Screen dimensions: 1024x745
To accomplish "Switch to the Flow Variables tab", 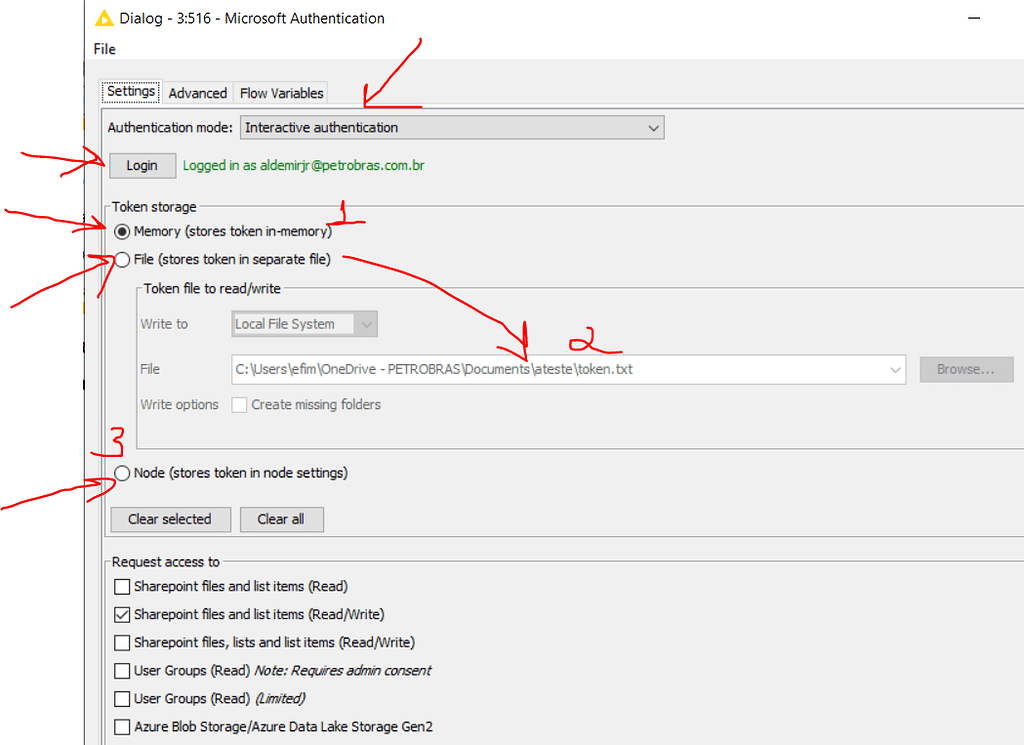I will (x=281, y=92).
